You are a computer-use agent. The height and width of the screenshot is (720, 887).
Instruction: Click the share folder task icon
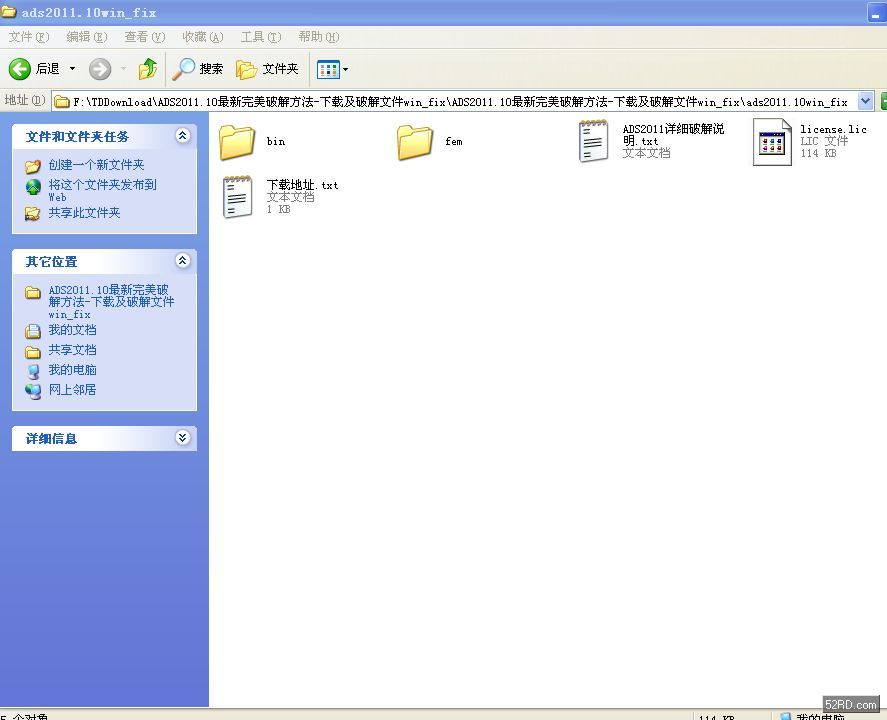(x=33, y=214)
